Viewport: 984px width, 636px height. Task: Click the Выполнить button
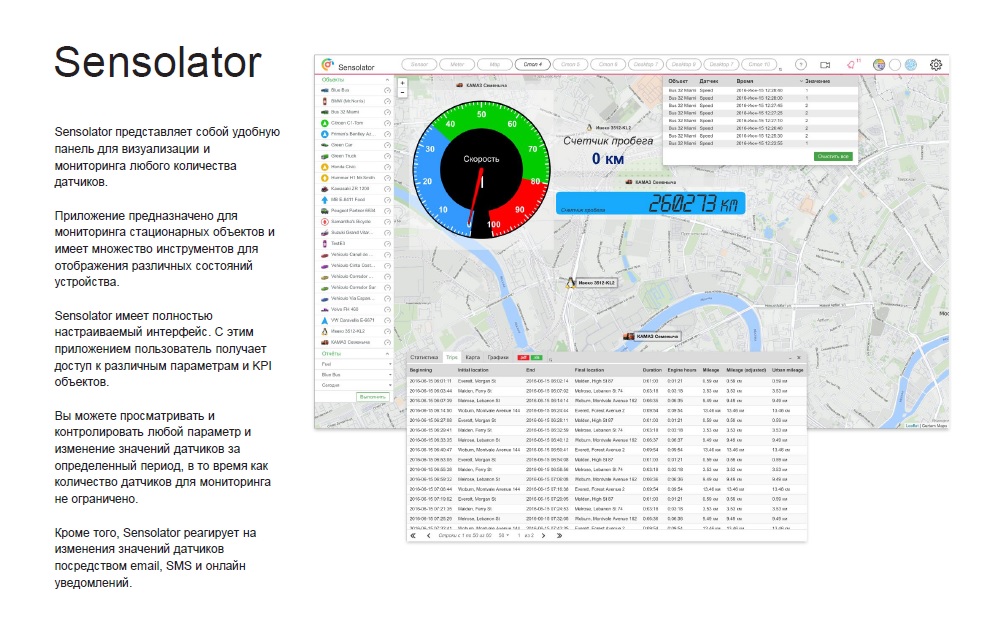(x=373, y=397)
